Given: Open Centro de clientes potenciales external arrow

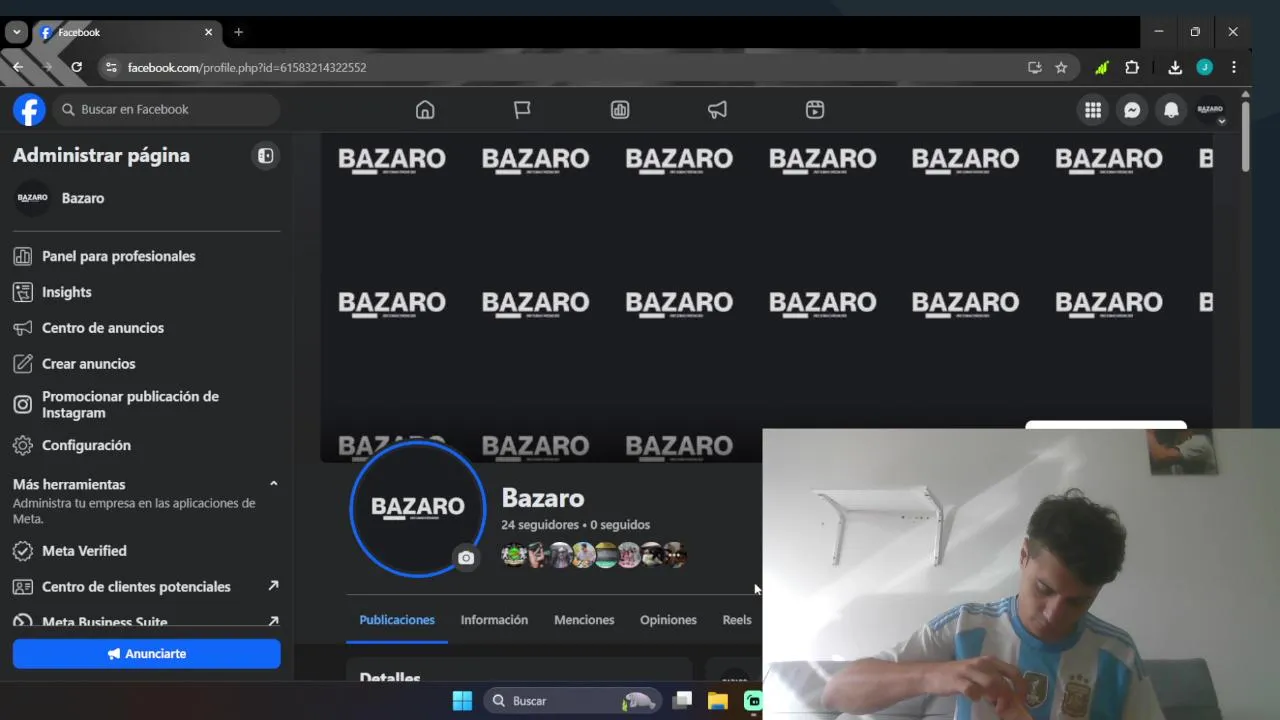Looking at the screenshot, I should (273, 586).
